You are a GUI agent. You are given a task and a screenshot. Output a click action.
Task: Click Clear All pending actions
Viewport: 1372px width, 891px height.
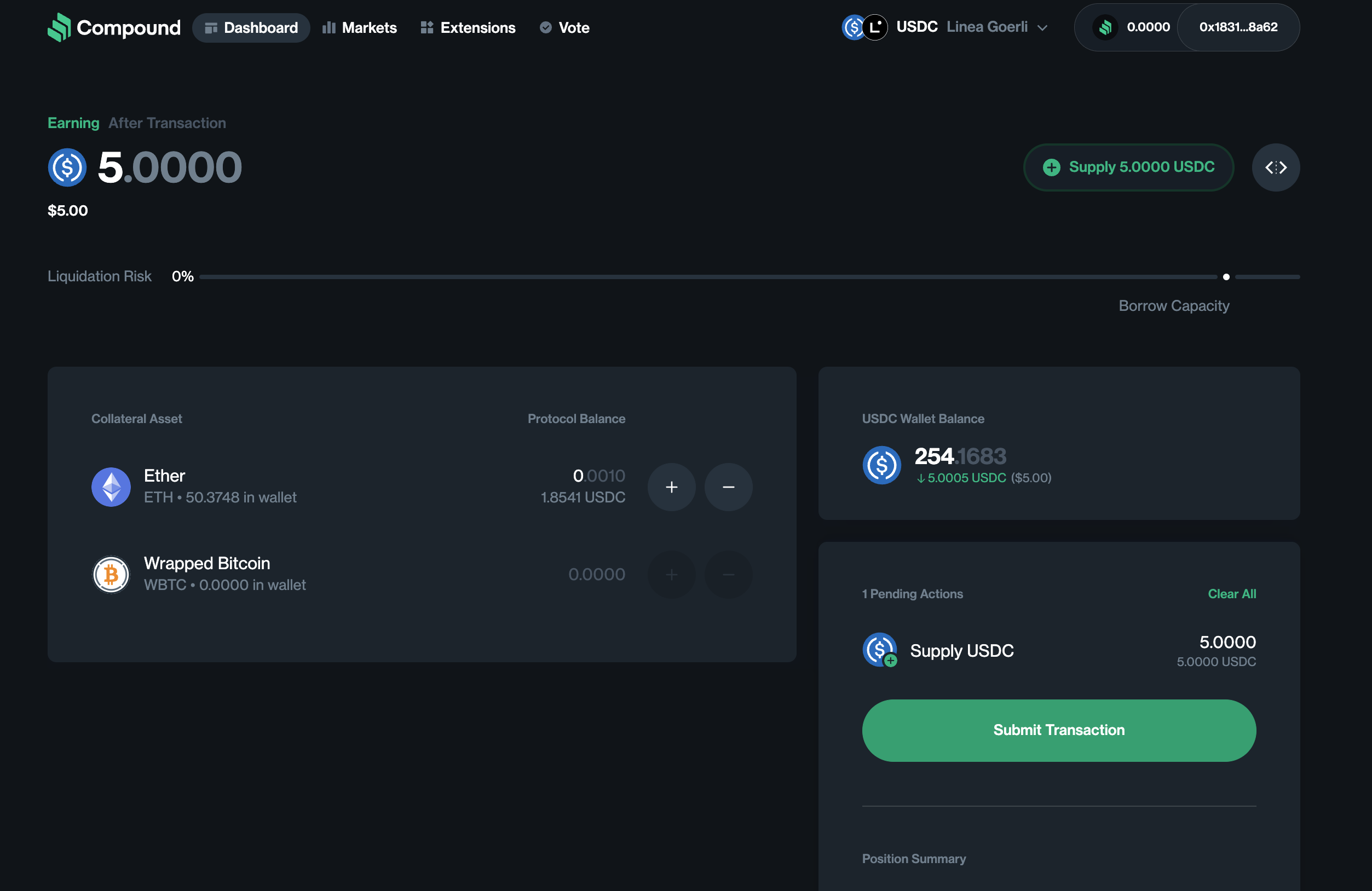pos(1231,594)
